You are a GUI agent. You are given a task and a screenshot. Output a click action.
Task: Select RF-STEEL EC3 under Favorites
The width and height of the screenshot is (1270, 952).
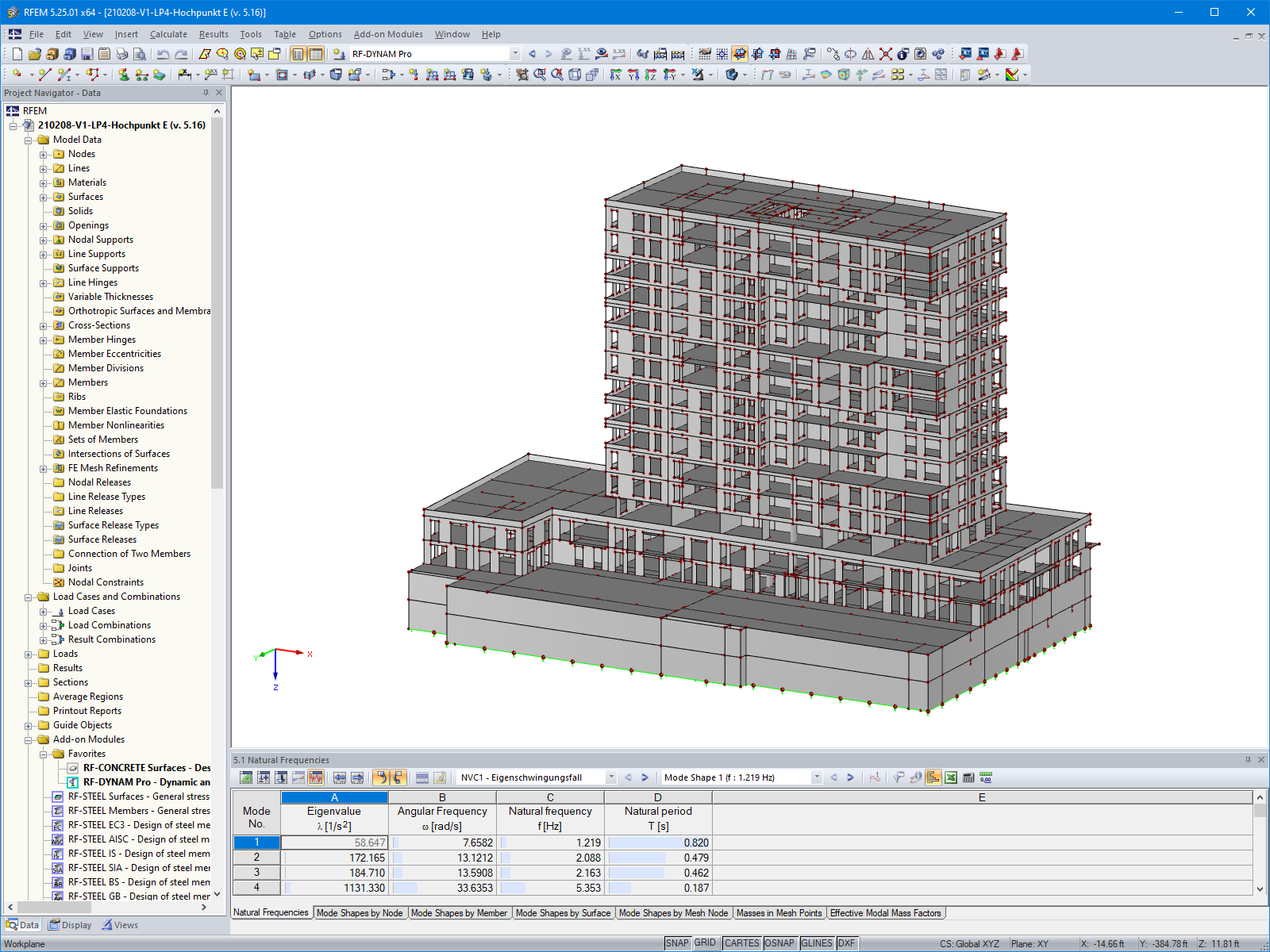tap(127, 825)
